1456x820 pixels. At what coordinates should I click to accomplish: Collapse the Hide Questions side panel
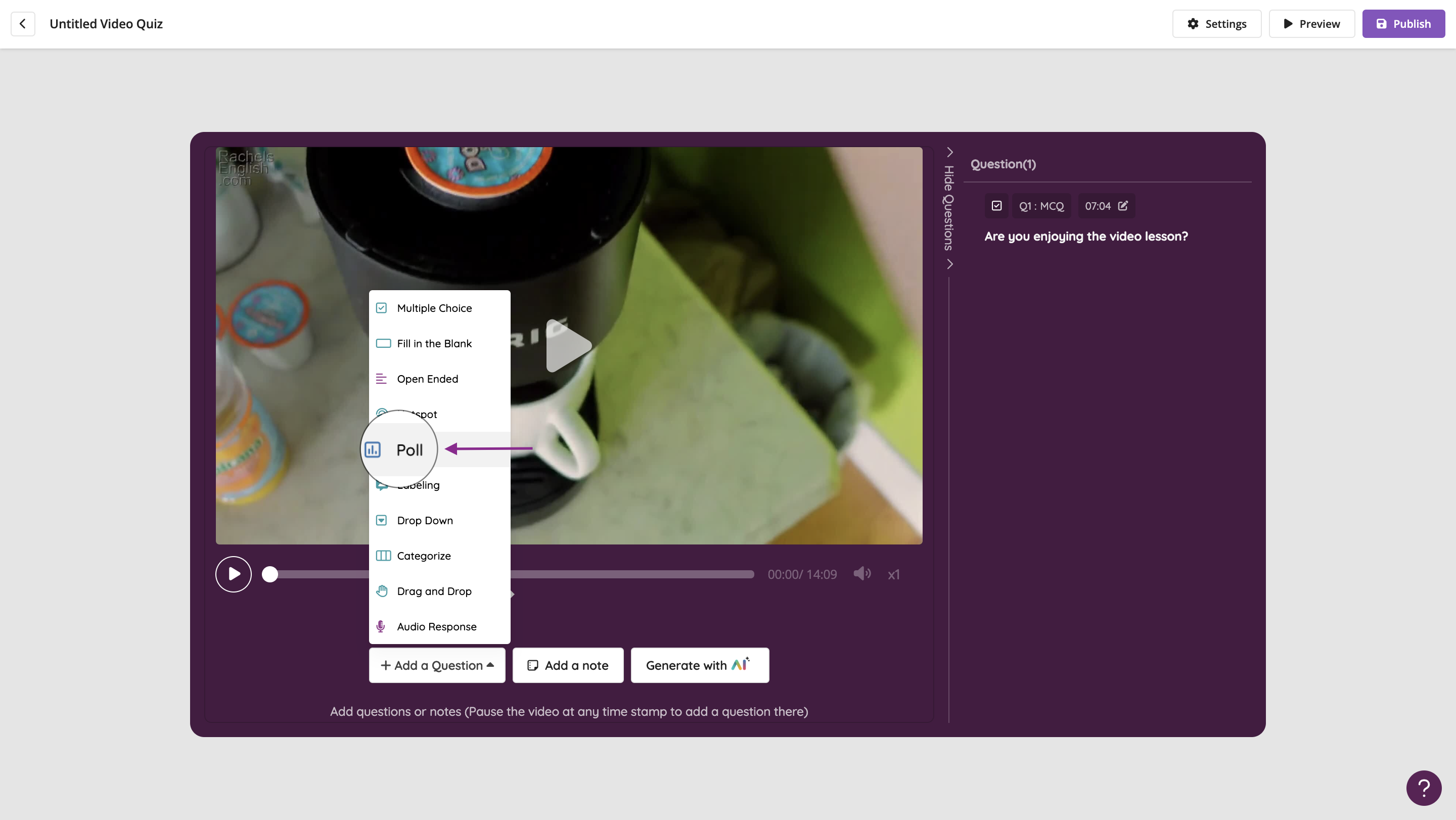click(x=949, y=208)
